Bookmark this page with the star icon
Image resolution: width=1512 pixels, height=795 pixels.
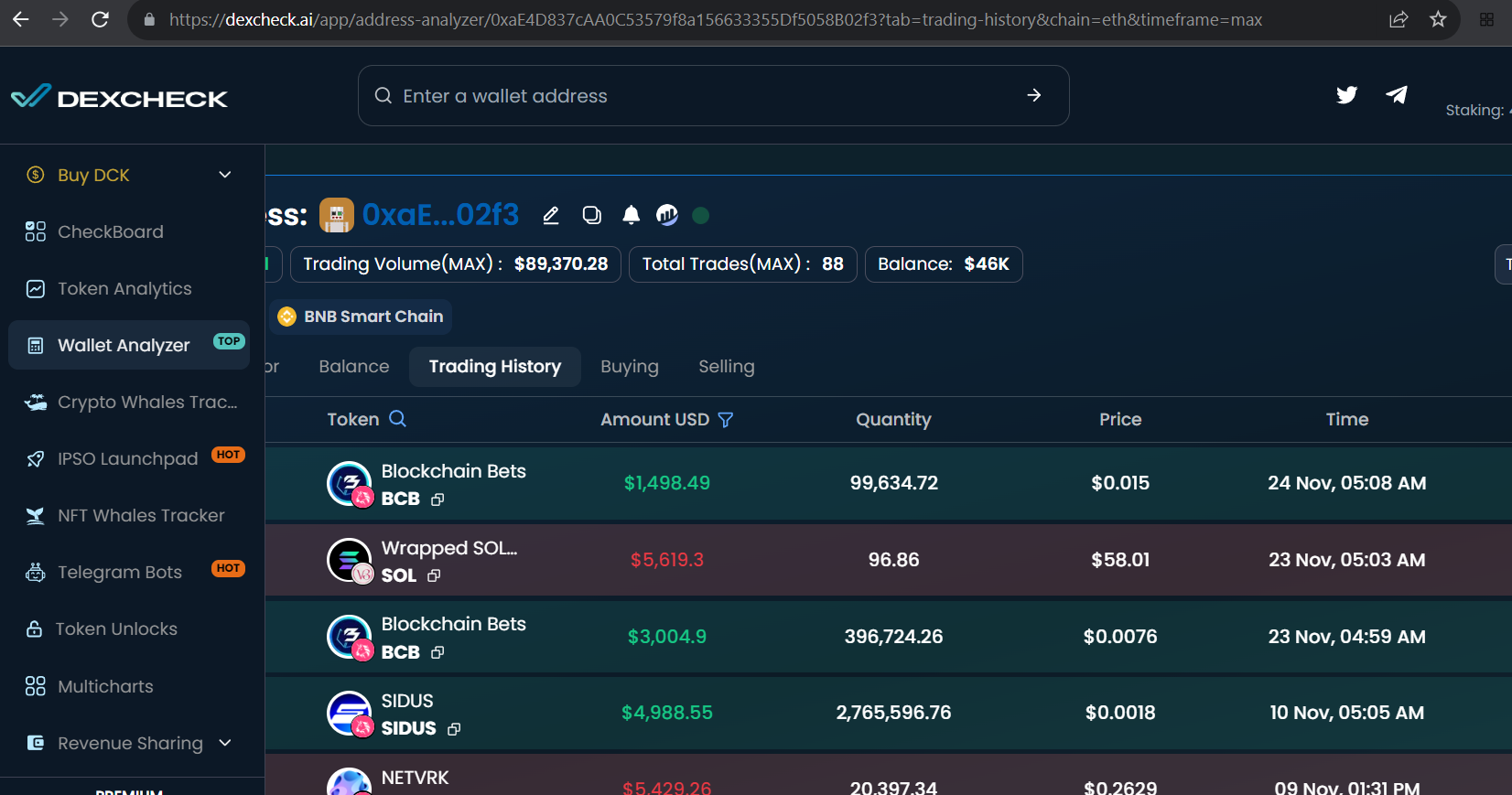coord(1438,19)
